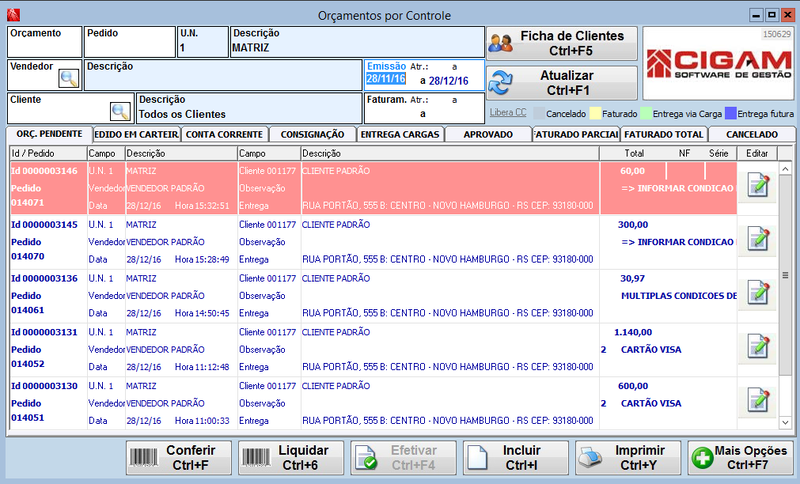Screen dimensions: 800x484
Task: Click the Total column header
Action: (634, 154)
